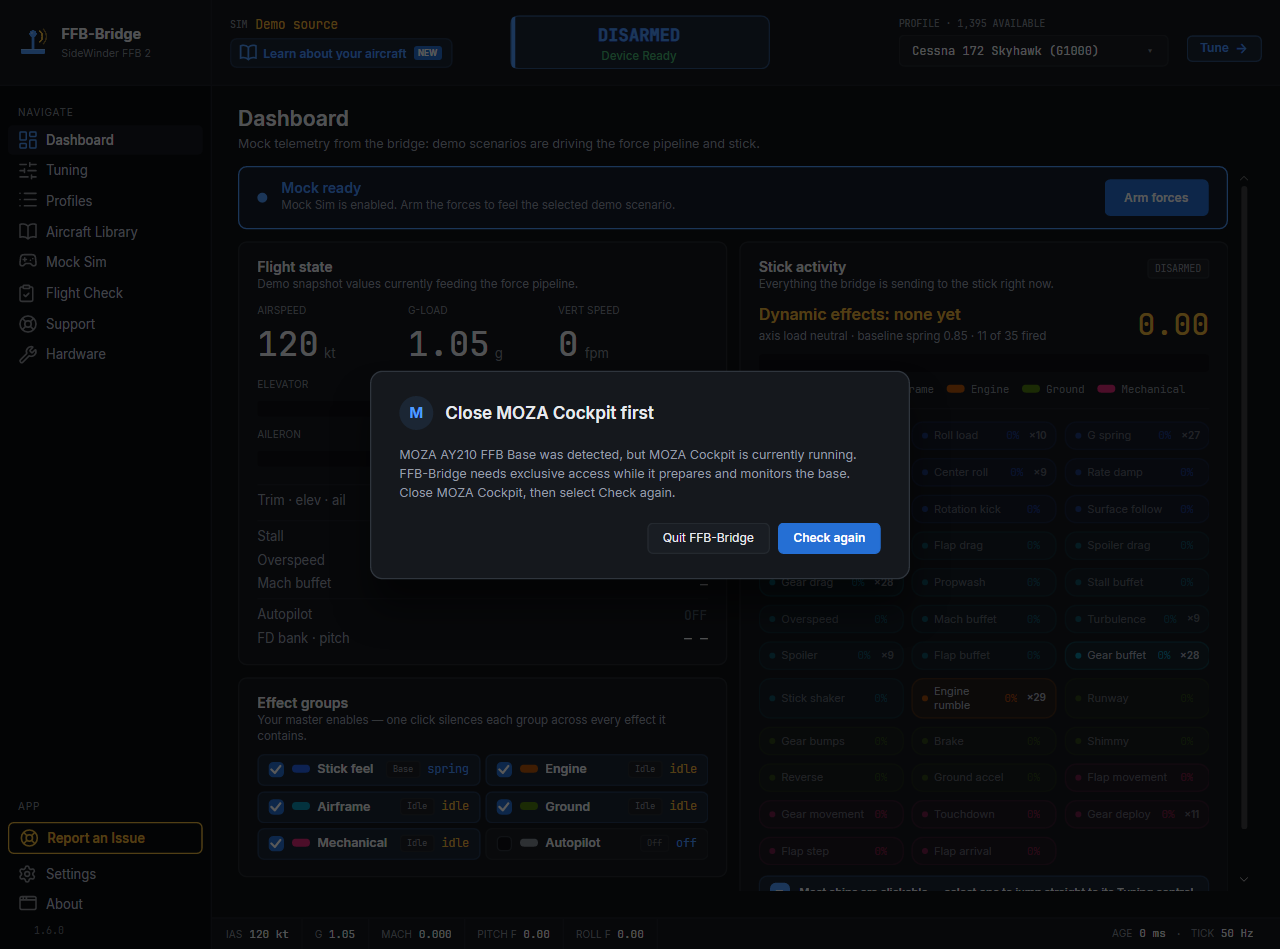Open the Mock Sim page
The image size is (1280, 949).
pyautogui.click(x=105, y=262)
